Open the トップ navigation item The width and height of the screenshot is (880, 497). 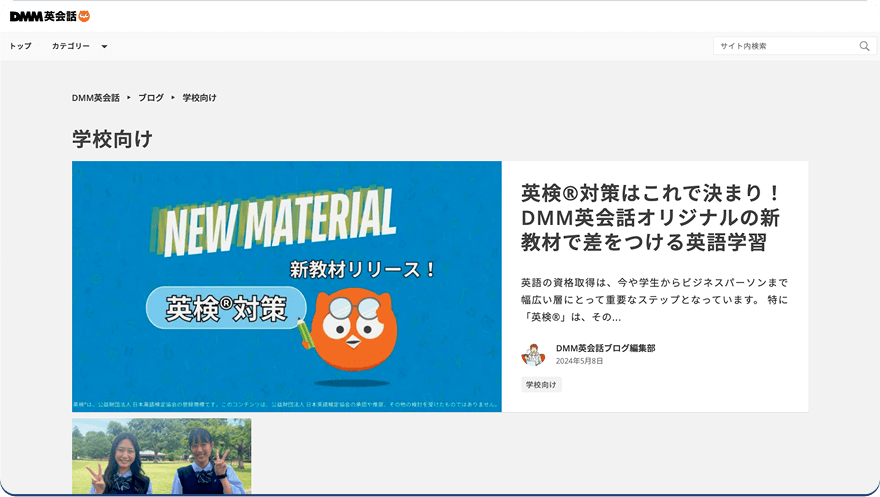click(20, 46)
